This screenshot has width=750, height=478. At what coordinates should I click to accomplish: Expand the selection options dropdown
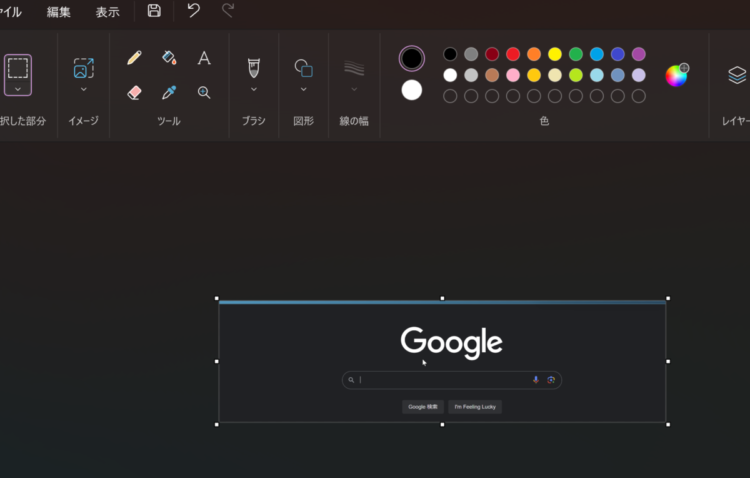[x=18, y=89]
